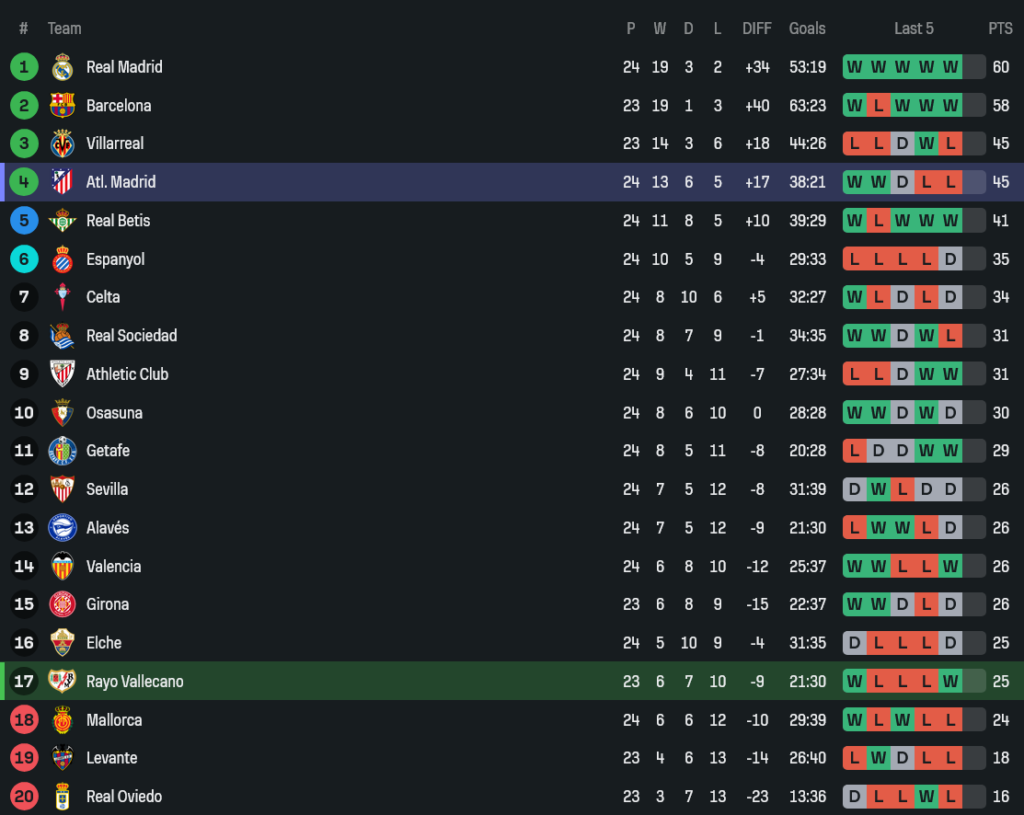Select the Villarreal yellow crest
The width and height of the screenshot is (1024, 815).
[62, 144]
